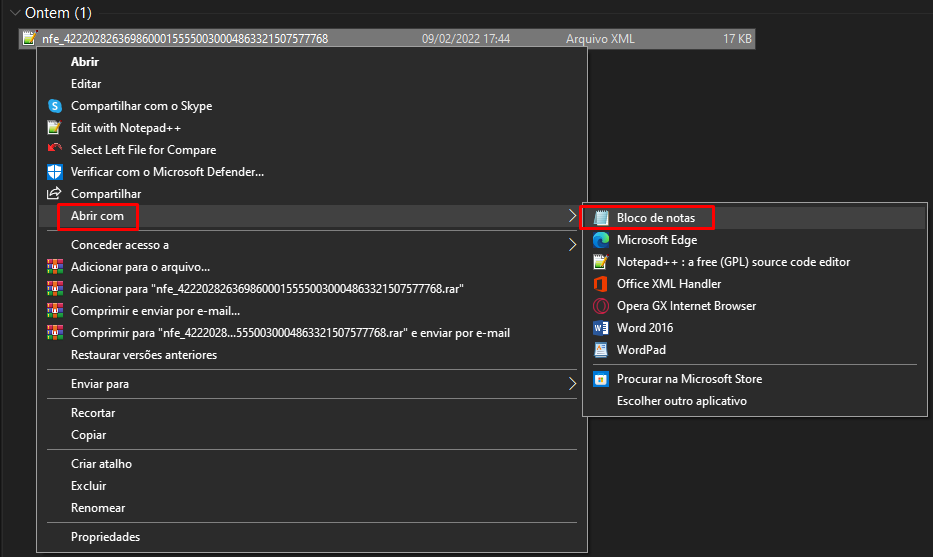Click the Arquivo XML type cell
The image size is (933, 557).
(x=600, y=39)
